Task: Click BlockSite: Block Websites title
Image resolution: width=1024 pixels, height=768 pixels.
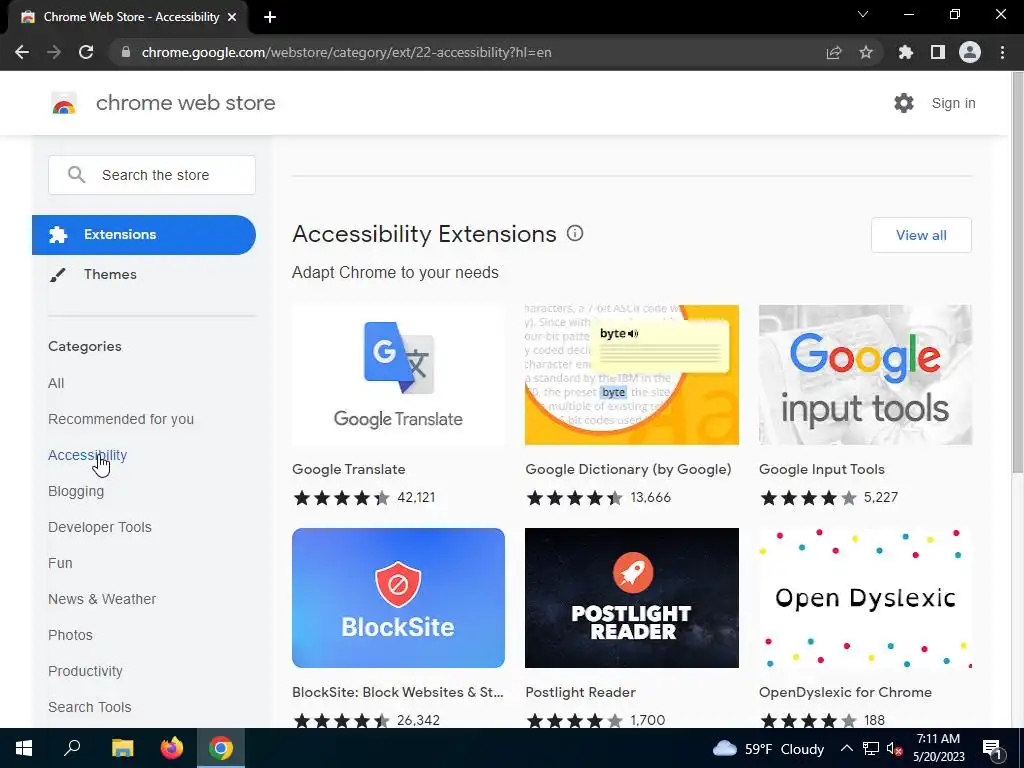Action: (398, 692)
